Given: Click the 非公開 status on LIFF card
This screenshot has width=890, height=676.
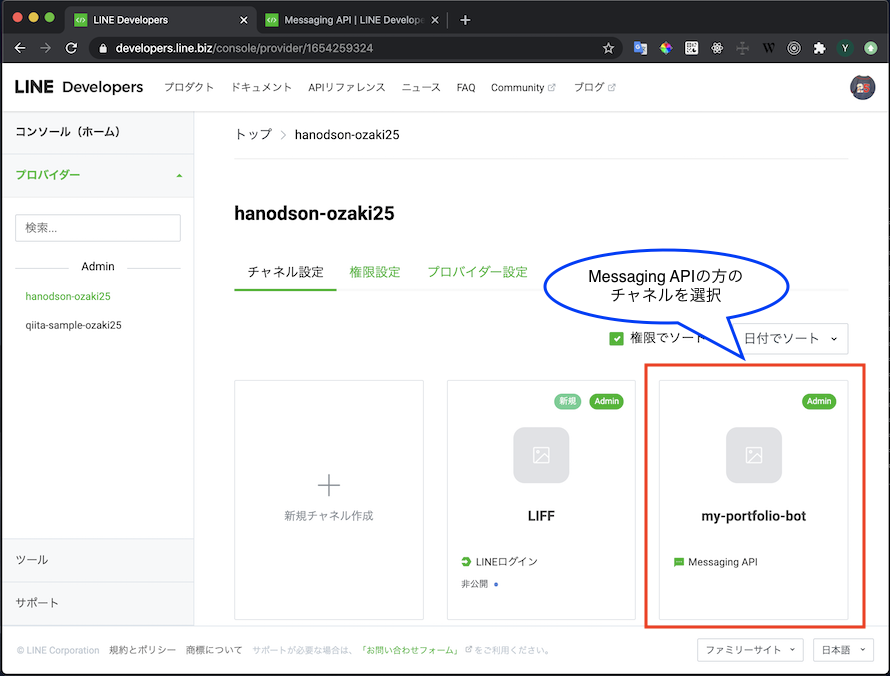Looking at the screenshot, I should click(475, 584).
